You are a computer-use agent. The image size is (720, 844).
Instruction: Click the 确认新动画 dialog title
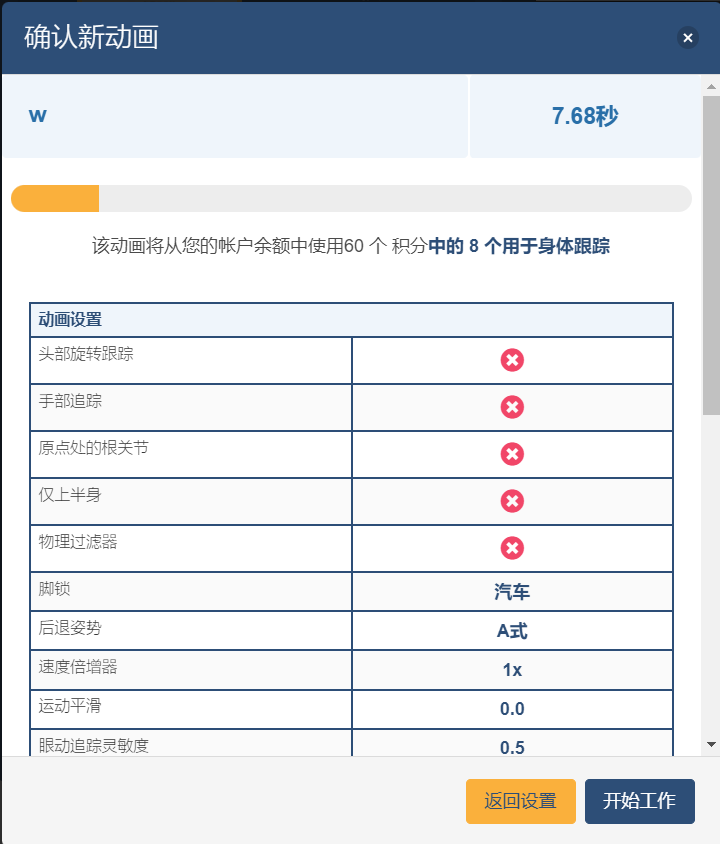point(91,37)
